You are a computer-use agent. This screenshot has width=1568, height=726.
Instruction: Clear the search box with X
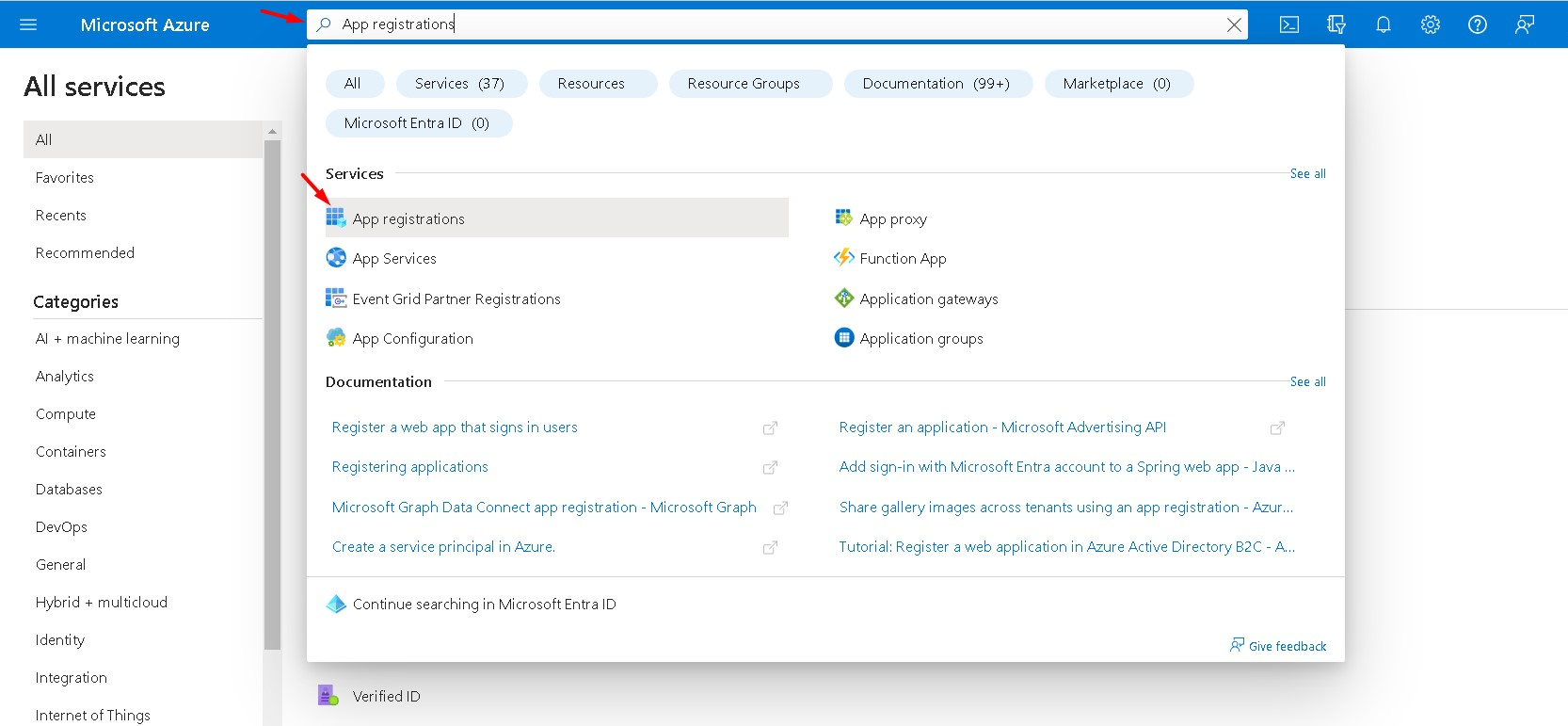pos(1234,25)
